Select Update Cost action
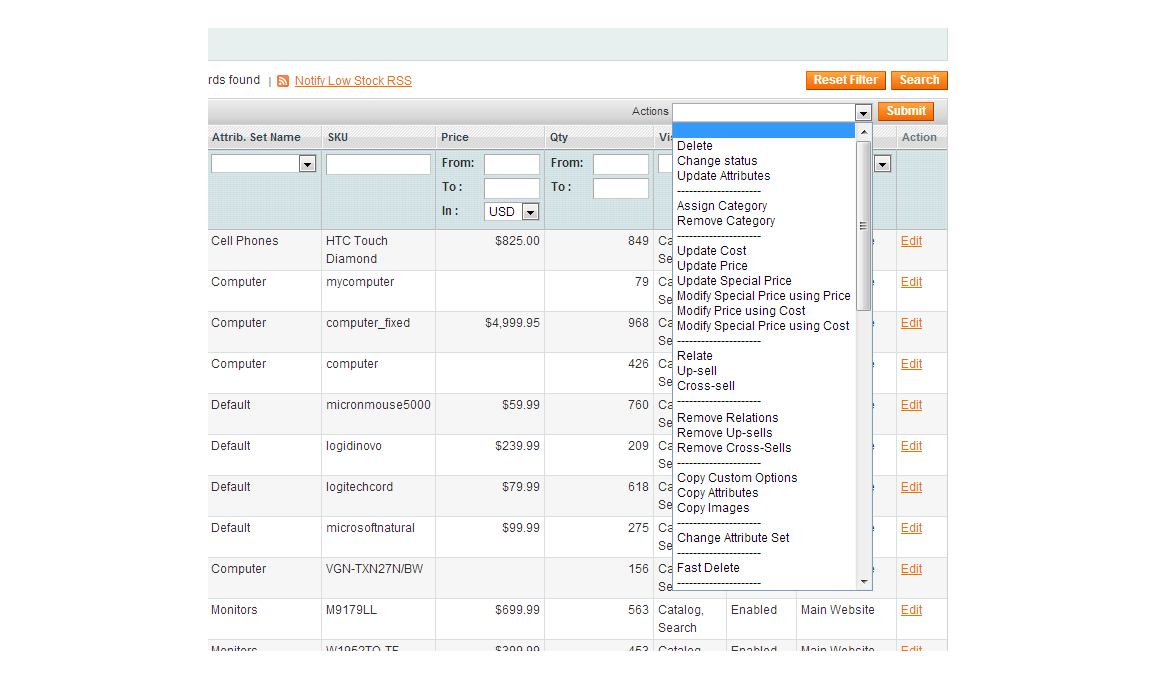1170x680 pixels. pos(712,251)
